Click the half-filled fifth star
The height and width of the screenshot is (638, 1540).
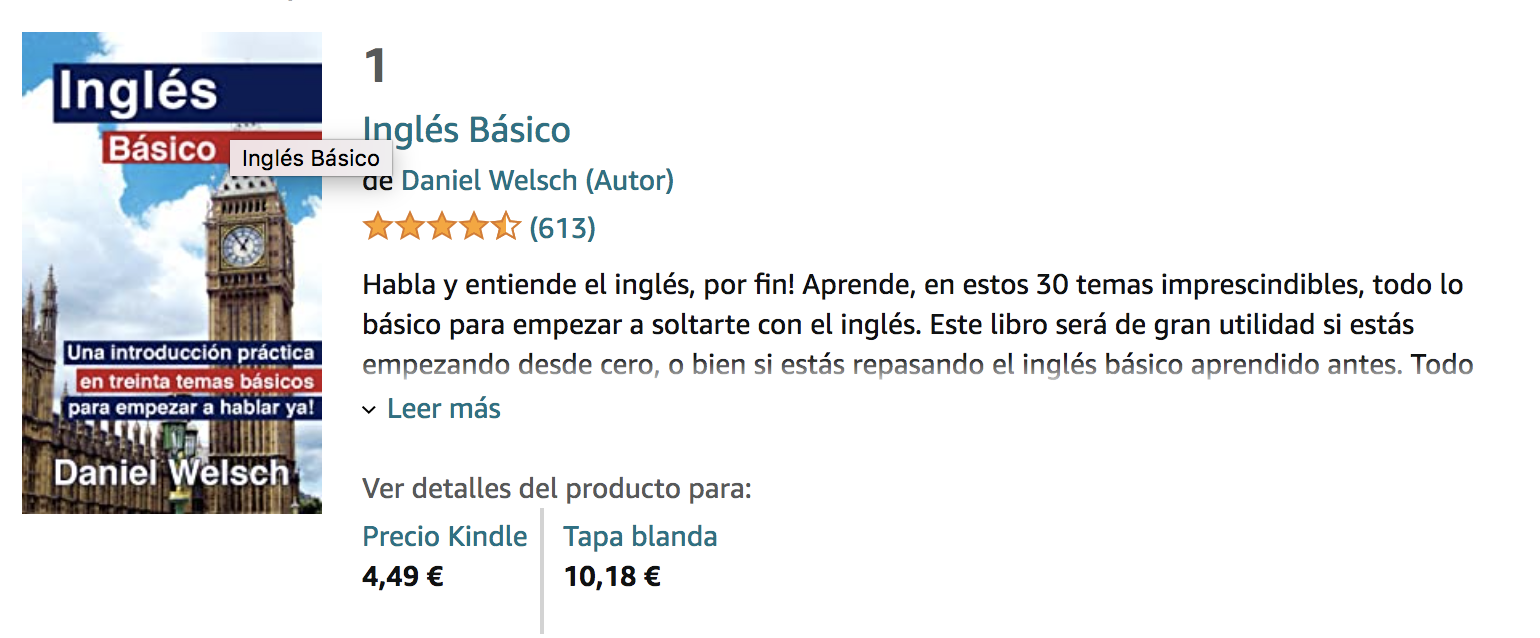pos(505,227)
